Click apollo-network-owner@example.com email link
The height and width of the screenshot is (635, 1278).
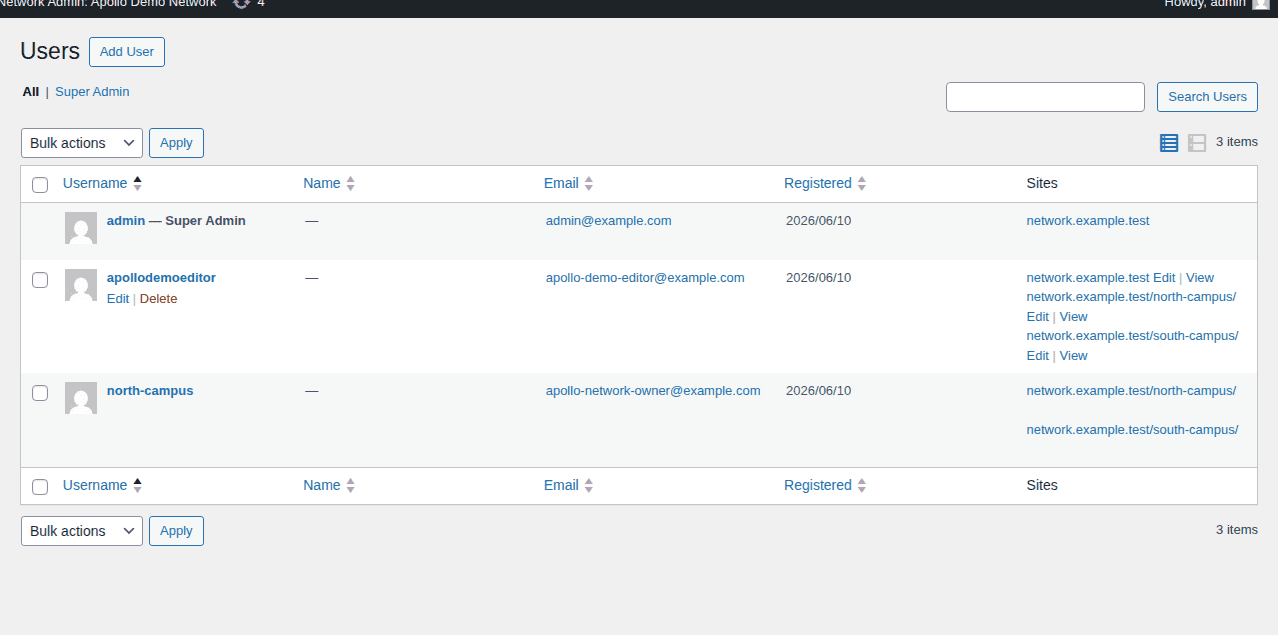(x=653, y=391)
